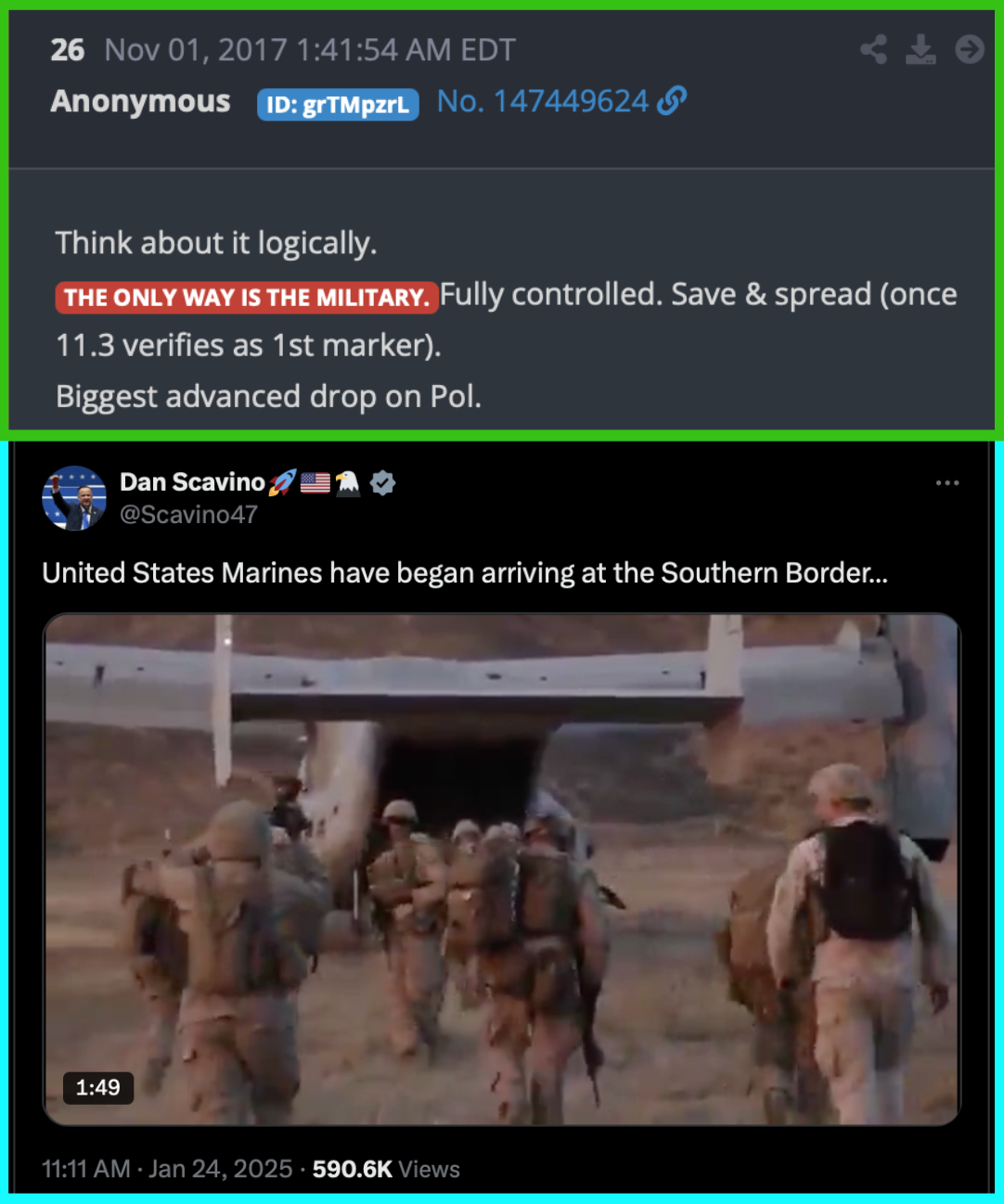Click Dan Scavino's profile avatar
The width and height of the screenshot is (1004, 1204).
pyautogui.click(x=74, y=498)
